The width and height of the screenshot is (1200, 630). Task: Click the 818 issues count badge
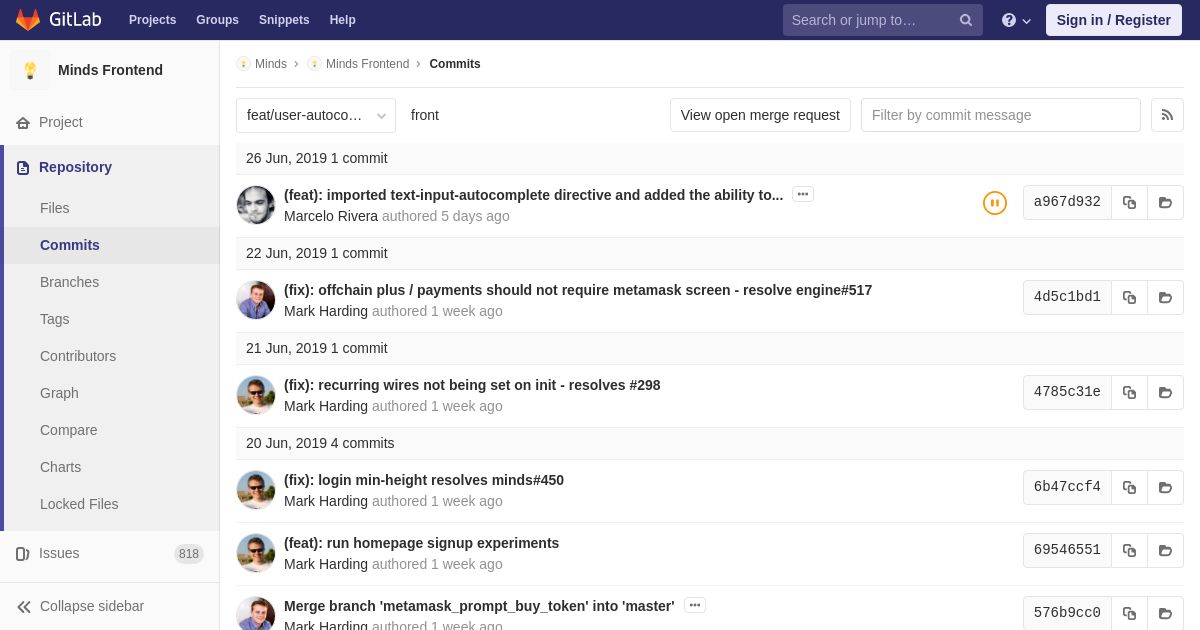click(x=189, y=554)
